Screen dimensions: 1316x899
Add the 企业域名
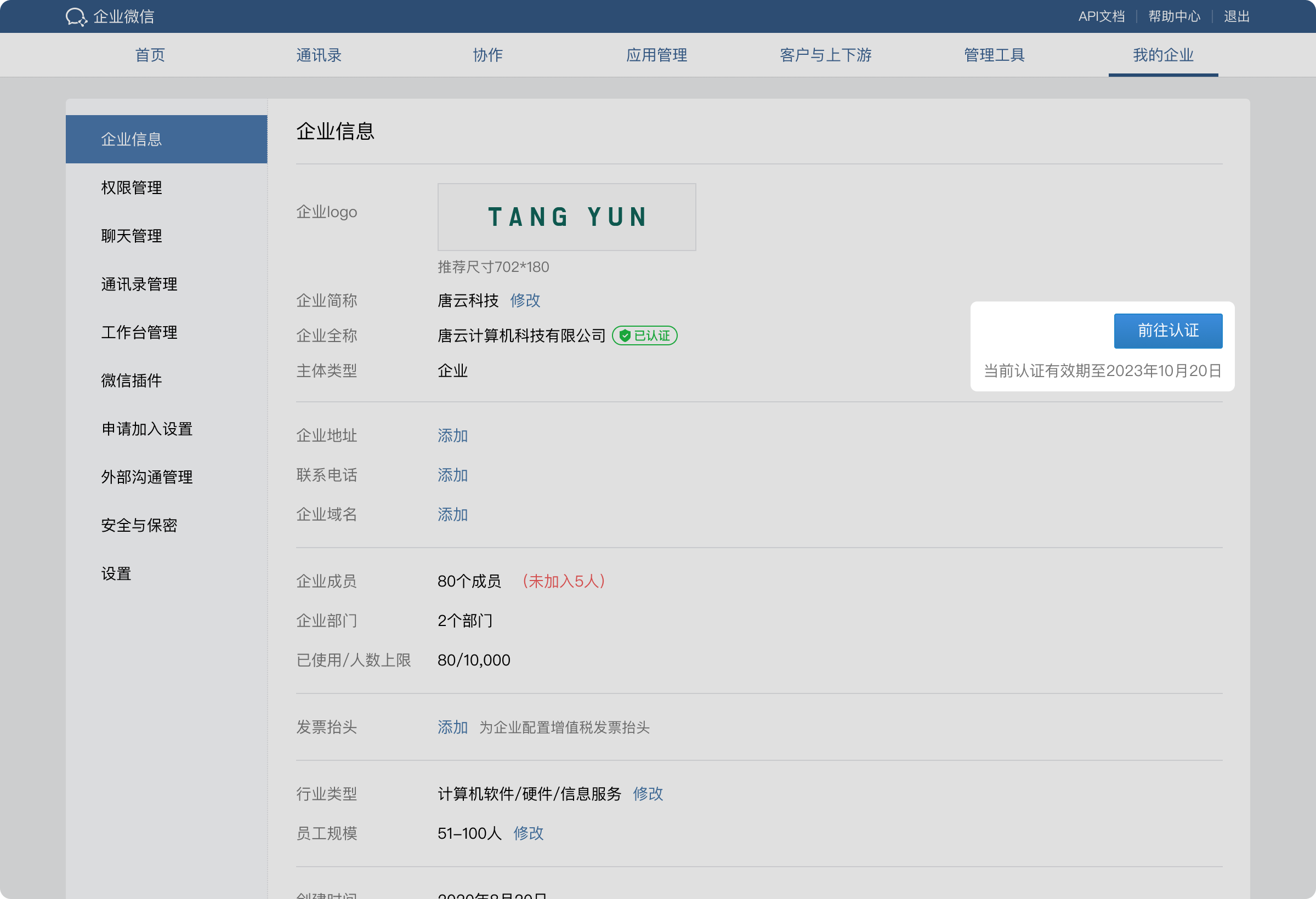[452, 515]
